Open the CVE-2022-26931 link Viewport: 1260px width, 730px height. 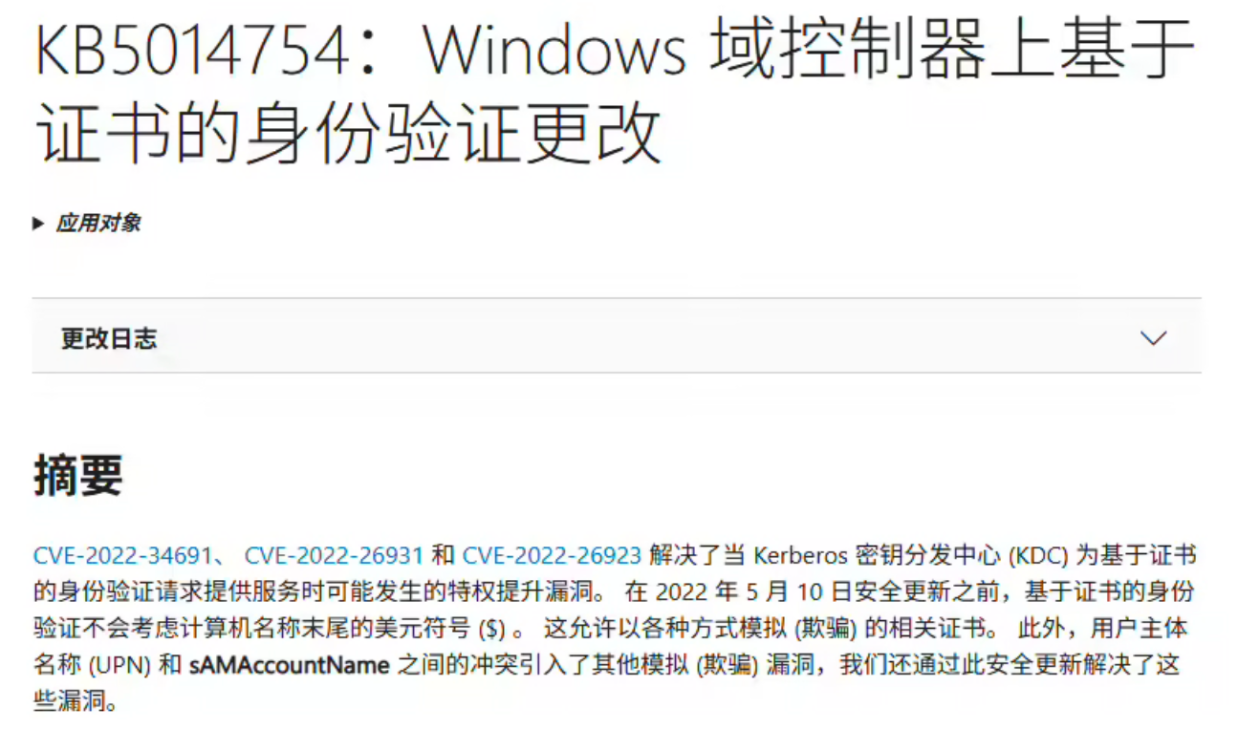[334, 555]
